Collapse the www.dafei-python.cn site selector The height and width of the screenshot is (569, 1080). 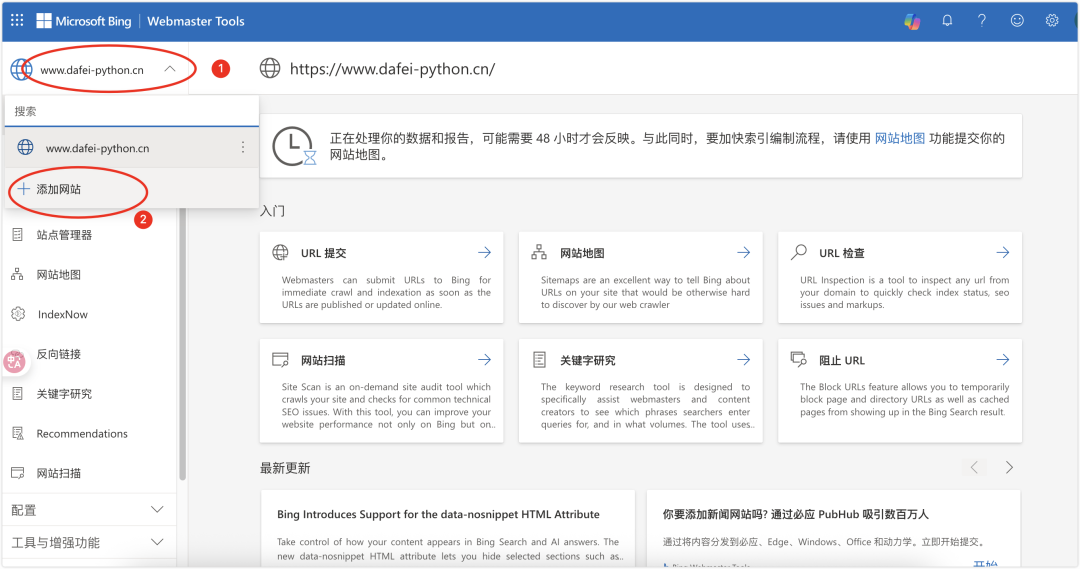click(x=170, y=69)
